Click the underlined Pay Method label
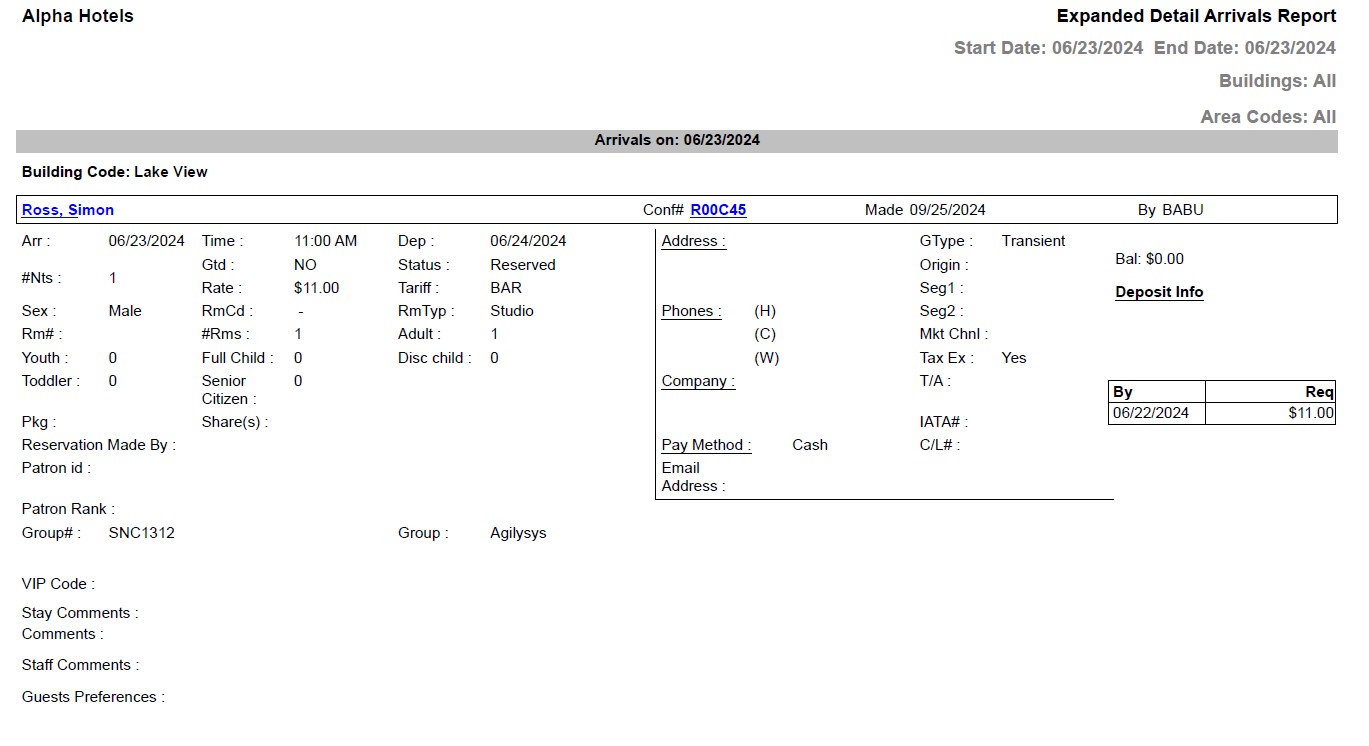Image resolution: width=1369 pixels, height=746 pixels. pos(705,445)
